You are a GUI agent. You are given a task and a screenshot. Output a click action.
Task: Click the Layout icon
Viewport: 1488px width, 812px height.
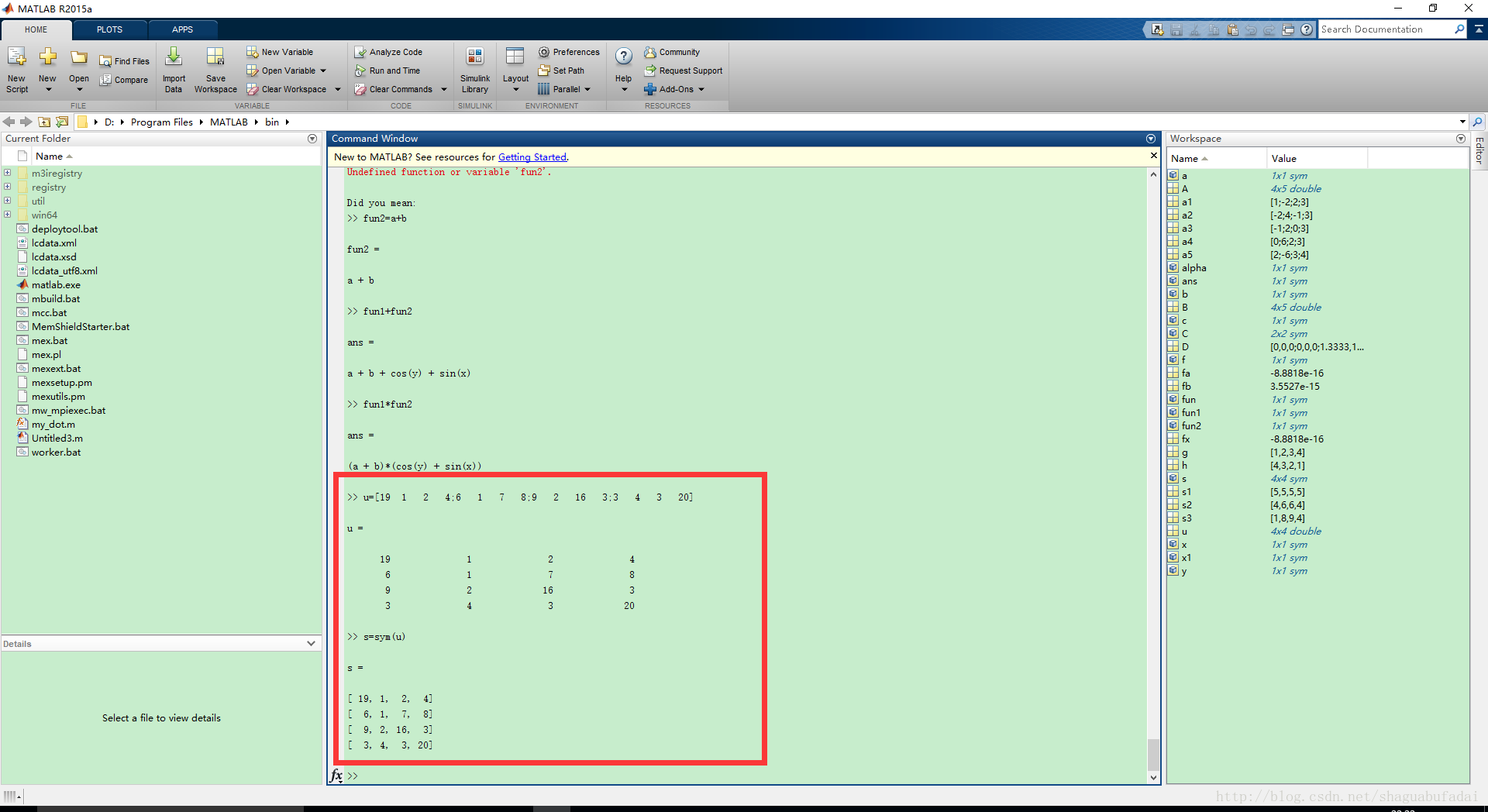pos(515,57)
